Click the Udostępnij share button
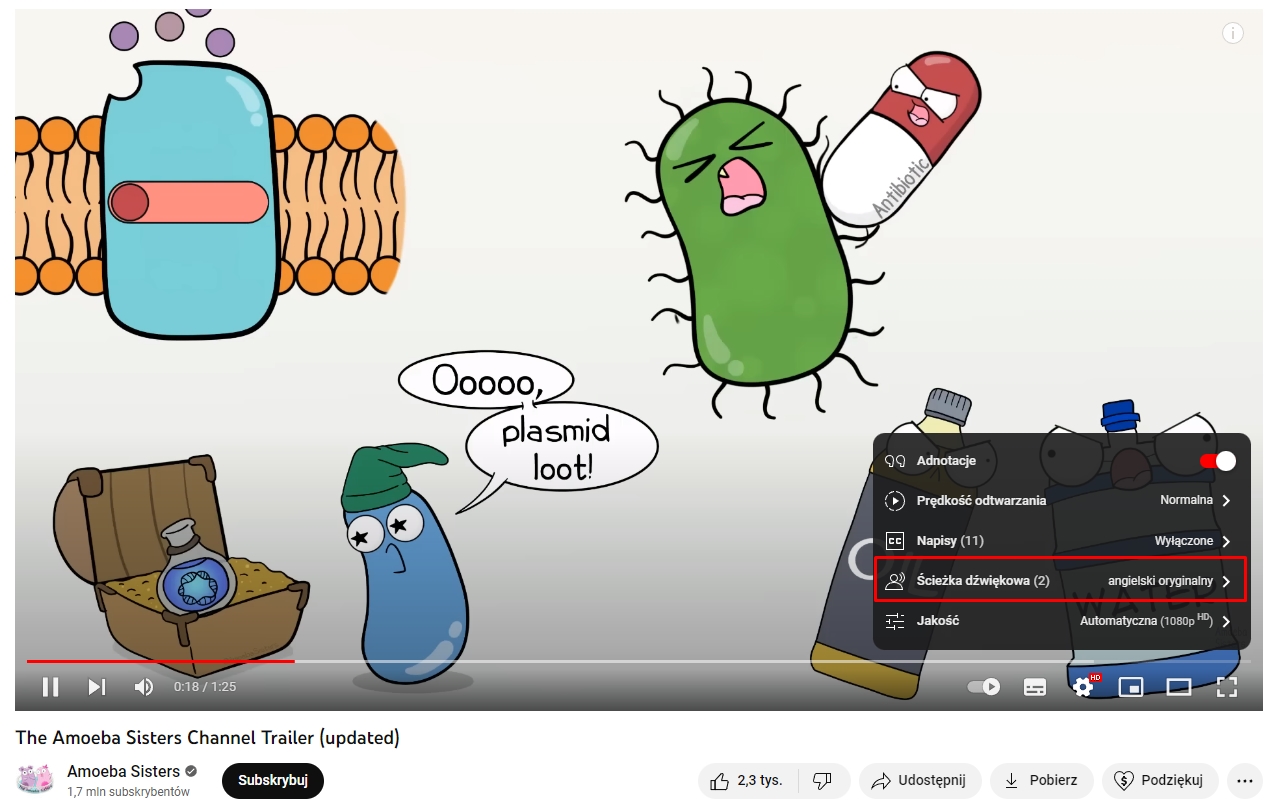 (919, 781)
